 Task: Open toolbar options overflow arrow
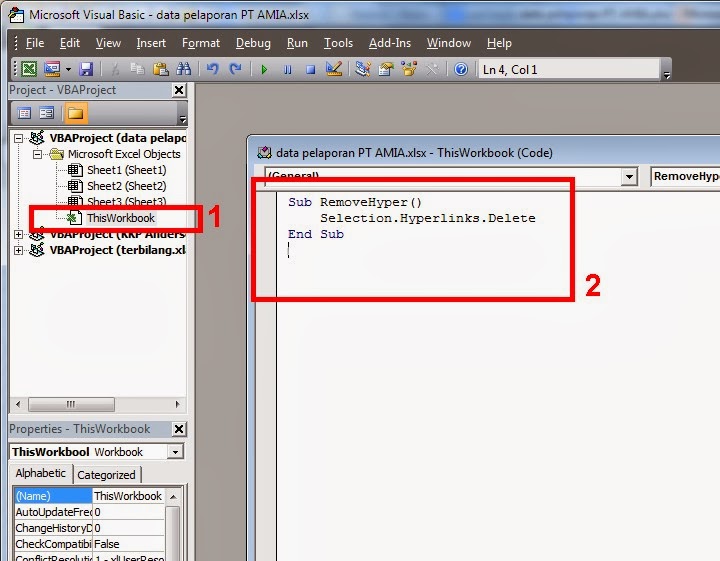pos(667,75)
